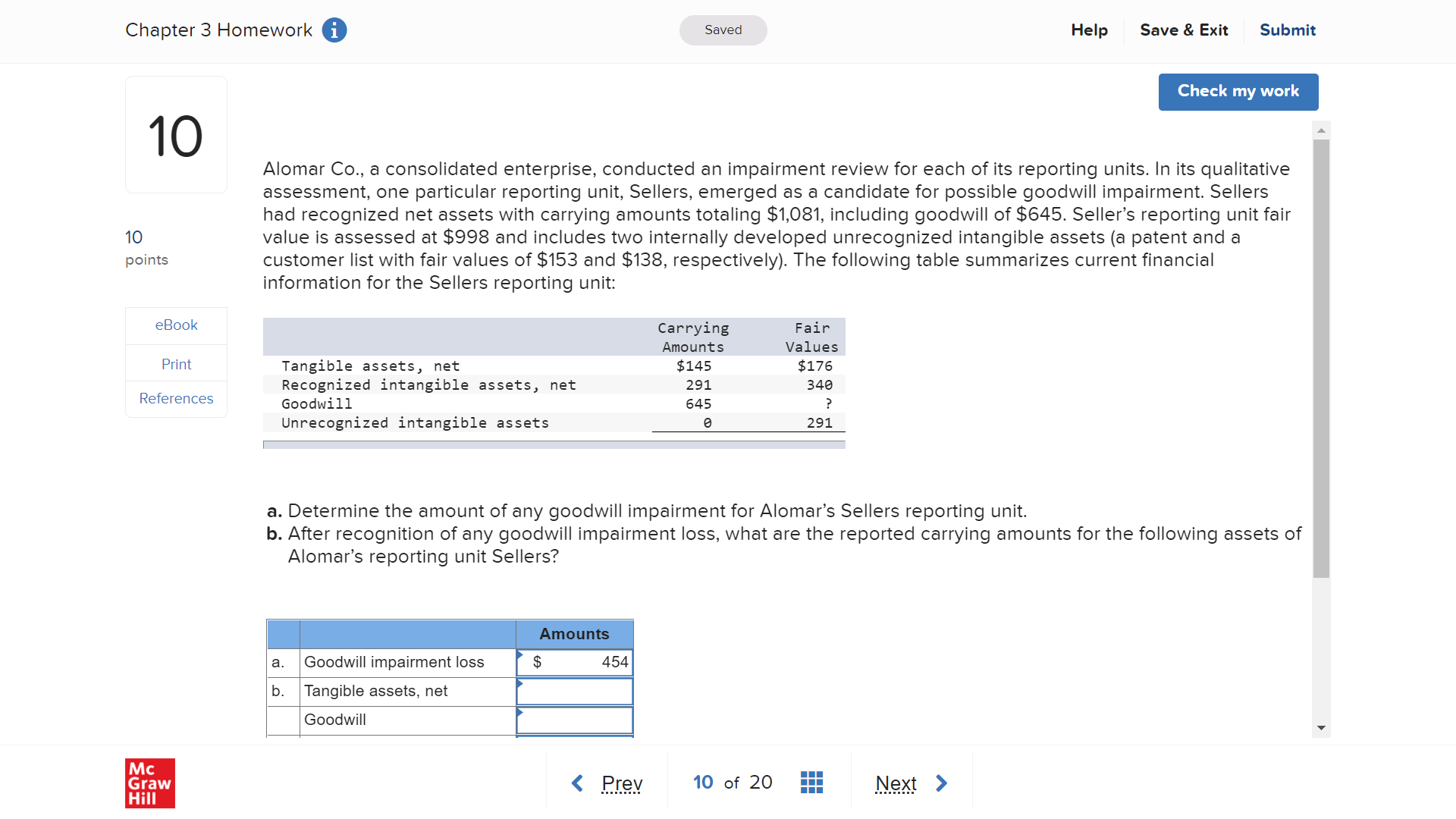
Task: Click the scrollbar down arrow
Action: (x=1322, y=727)
